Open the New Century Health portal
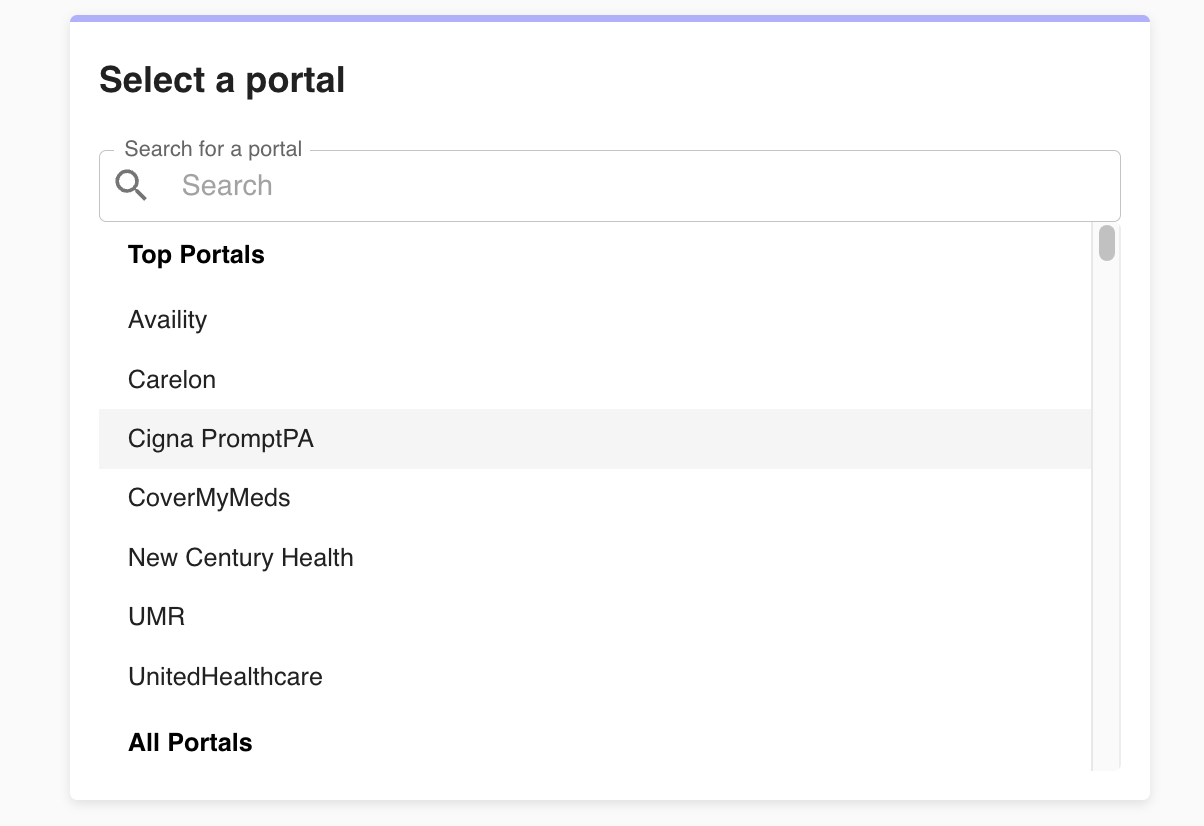This screenshot has height=826, width=1204. tap(595, 557)
